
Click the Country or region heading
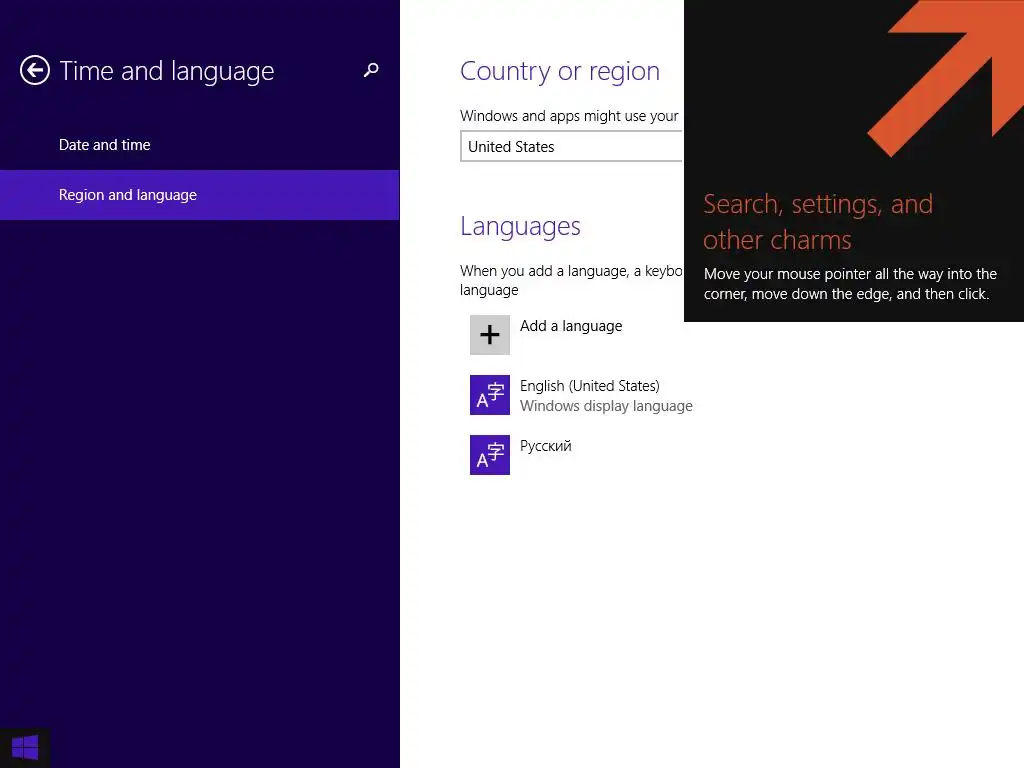coord(560,71)
